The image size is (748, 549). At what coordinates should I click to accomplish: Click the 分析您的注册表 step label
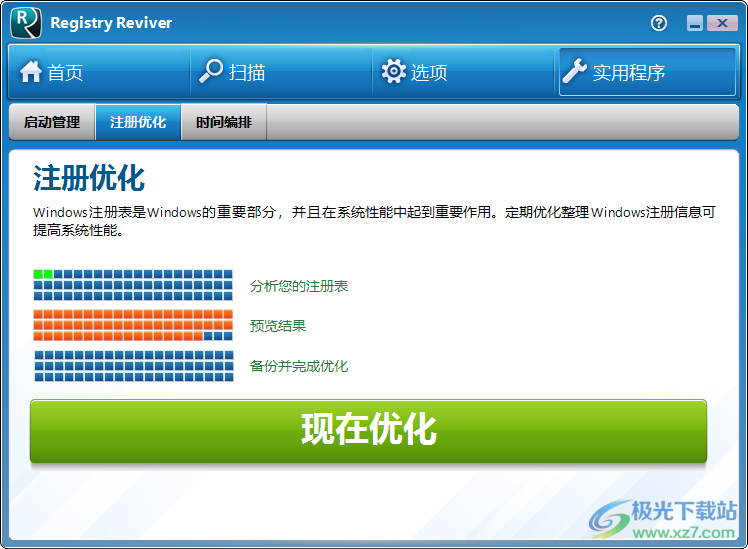pyautogui.click(x=299, y=286)
